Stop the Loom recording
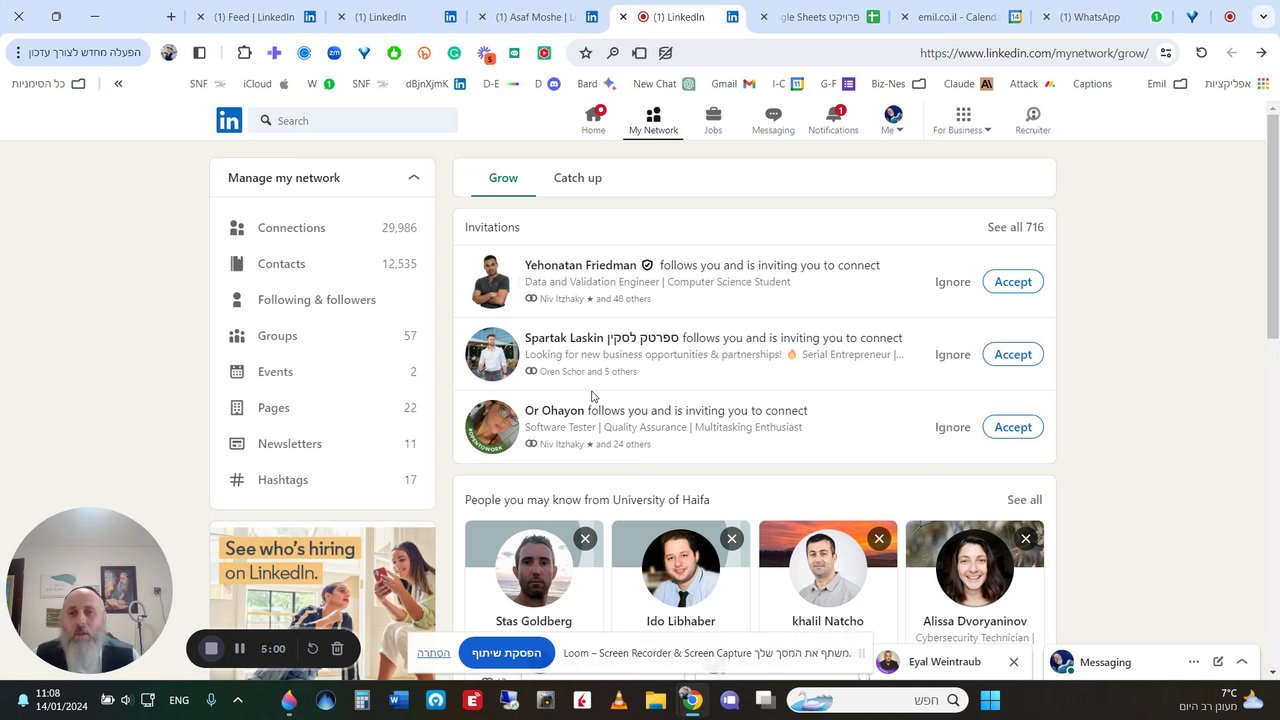The width and height of the screenshot is (1280, 720). pos(211,649)
